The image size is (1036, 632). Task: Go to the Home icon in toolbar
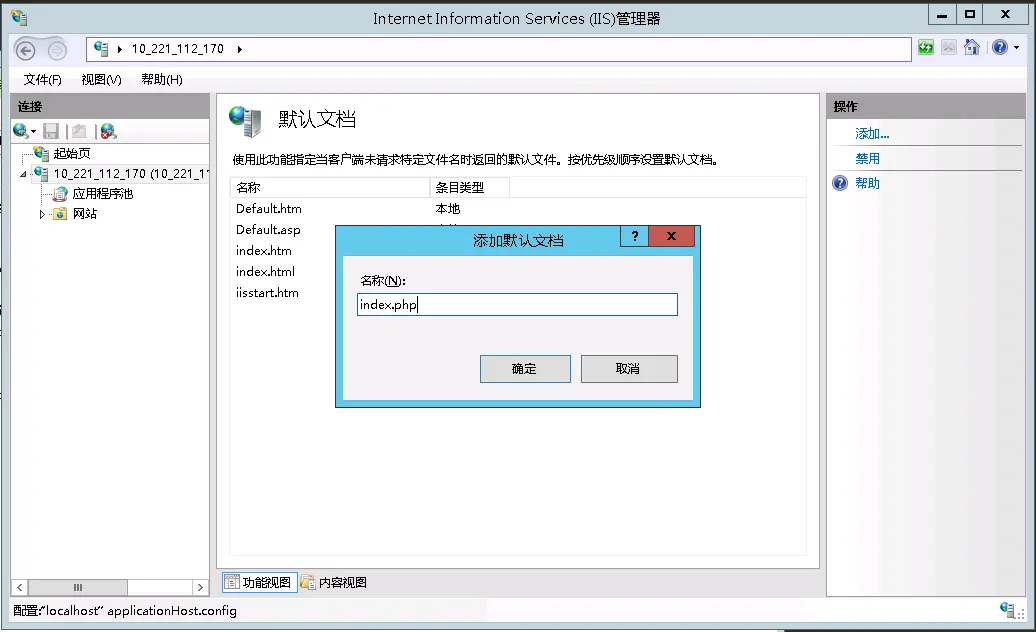(x=972, y=48)
